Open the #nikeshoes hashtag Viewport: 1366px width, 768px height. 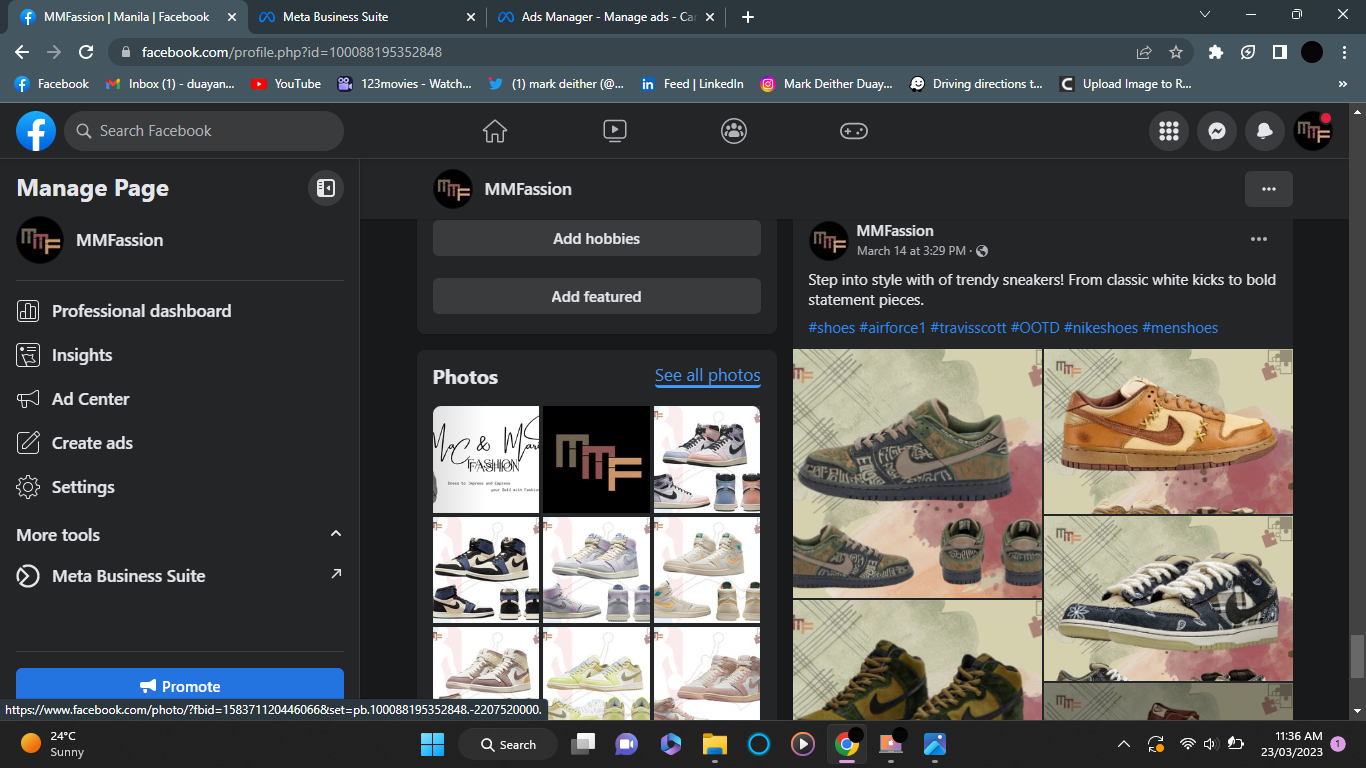pos(1101,328)
